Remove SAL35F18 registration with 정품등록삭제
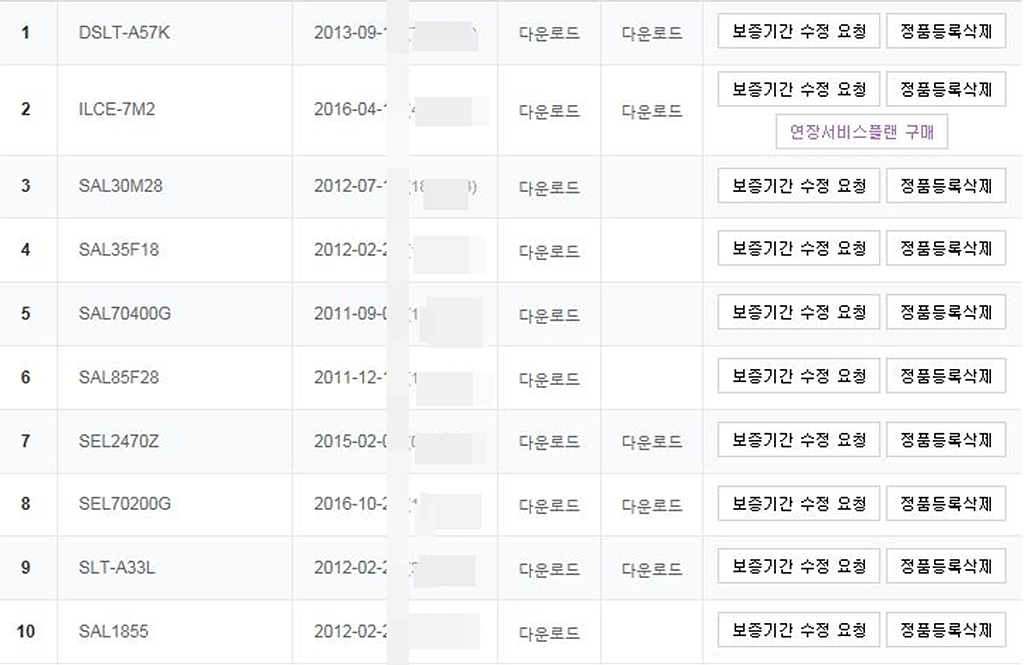The image size is (1024, 665). tap(945, 248)
